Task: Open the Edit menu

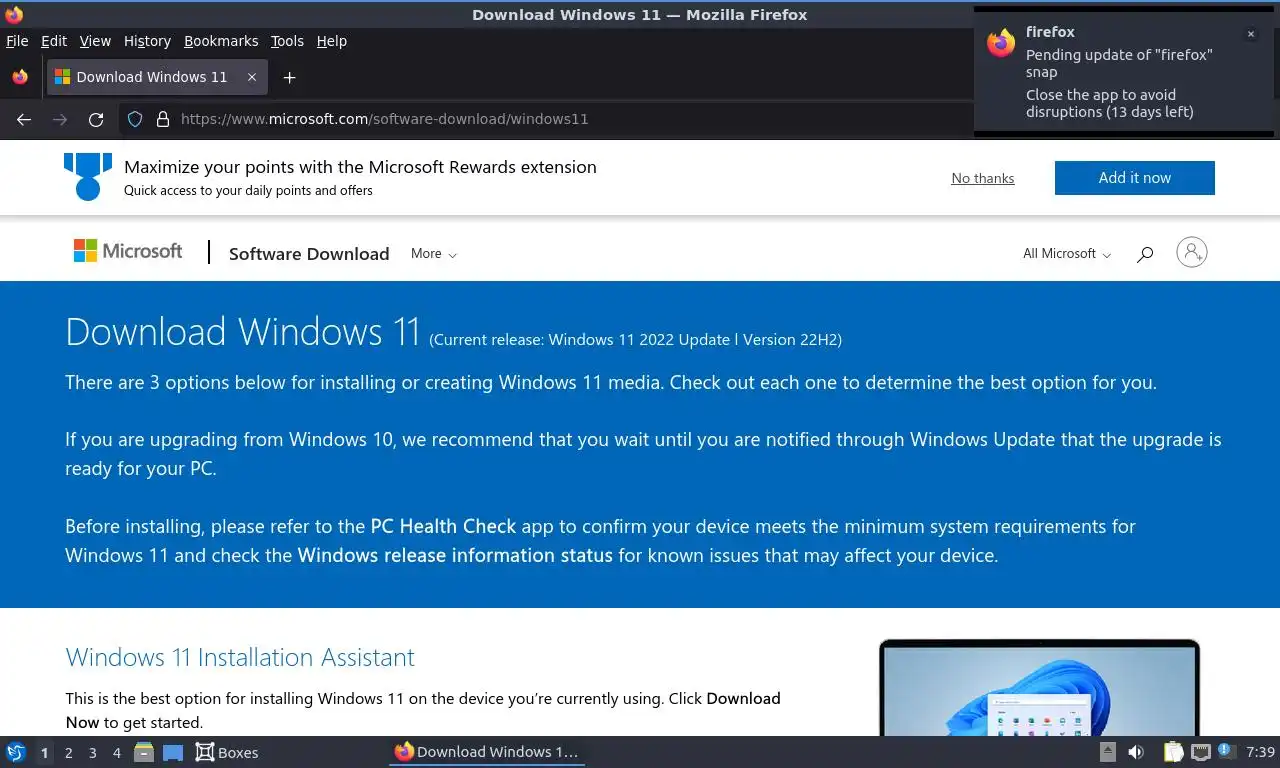Action: click(x=54, y=41)
